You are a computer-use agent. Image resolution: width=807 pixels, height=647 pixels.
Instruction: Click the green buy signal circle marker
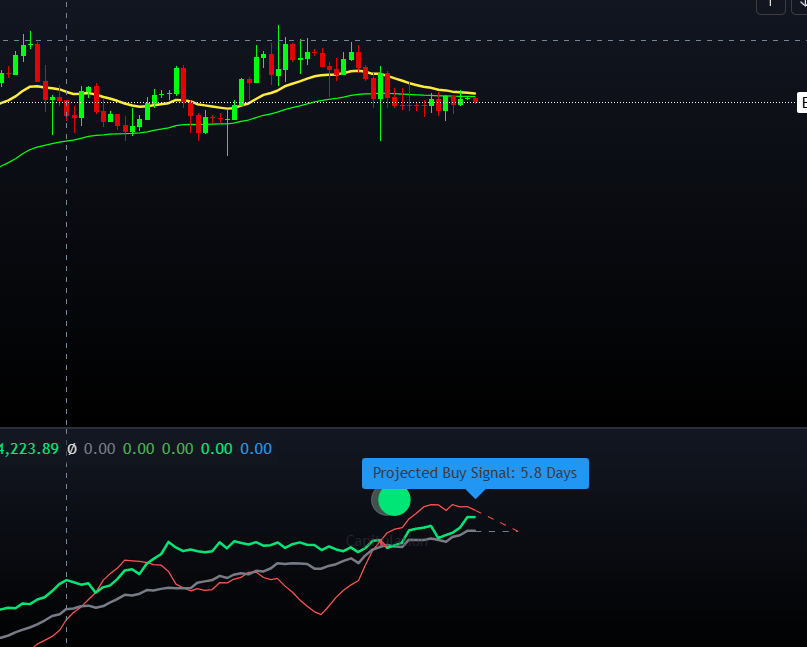click(x=394, y=500)
